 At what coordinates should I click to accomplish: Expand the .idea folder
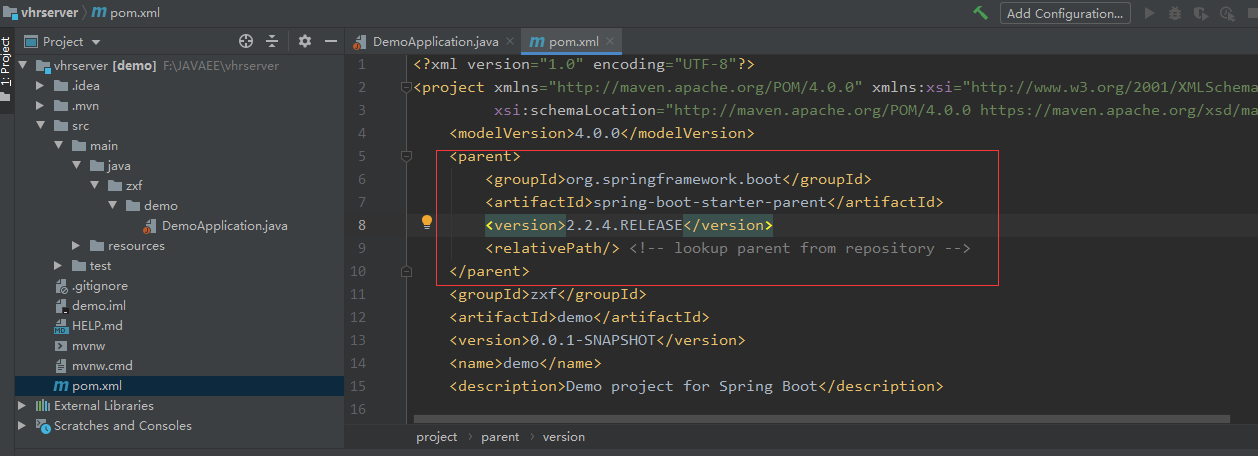pyautogui.click(x=40, y=86)
